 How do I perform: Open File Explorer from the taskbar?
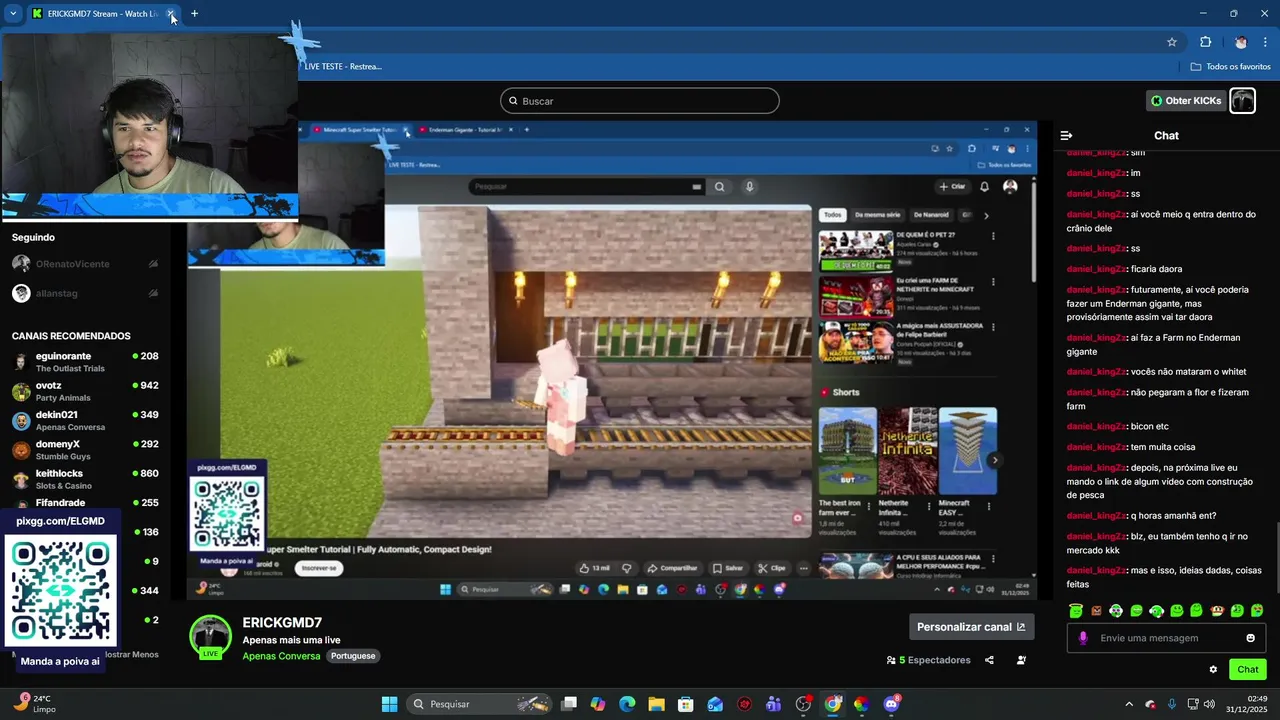click(x=656, y=704)
